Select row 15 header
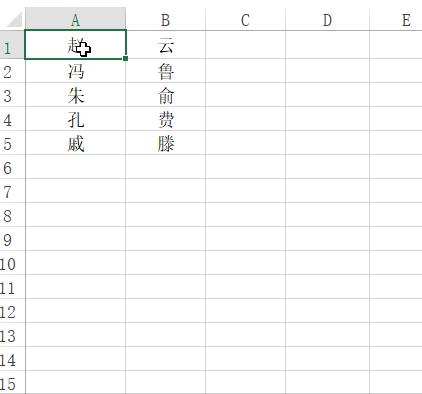 (x=12, y=383)
